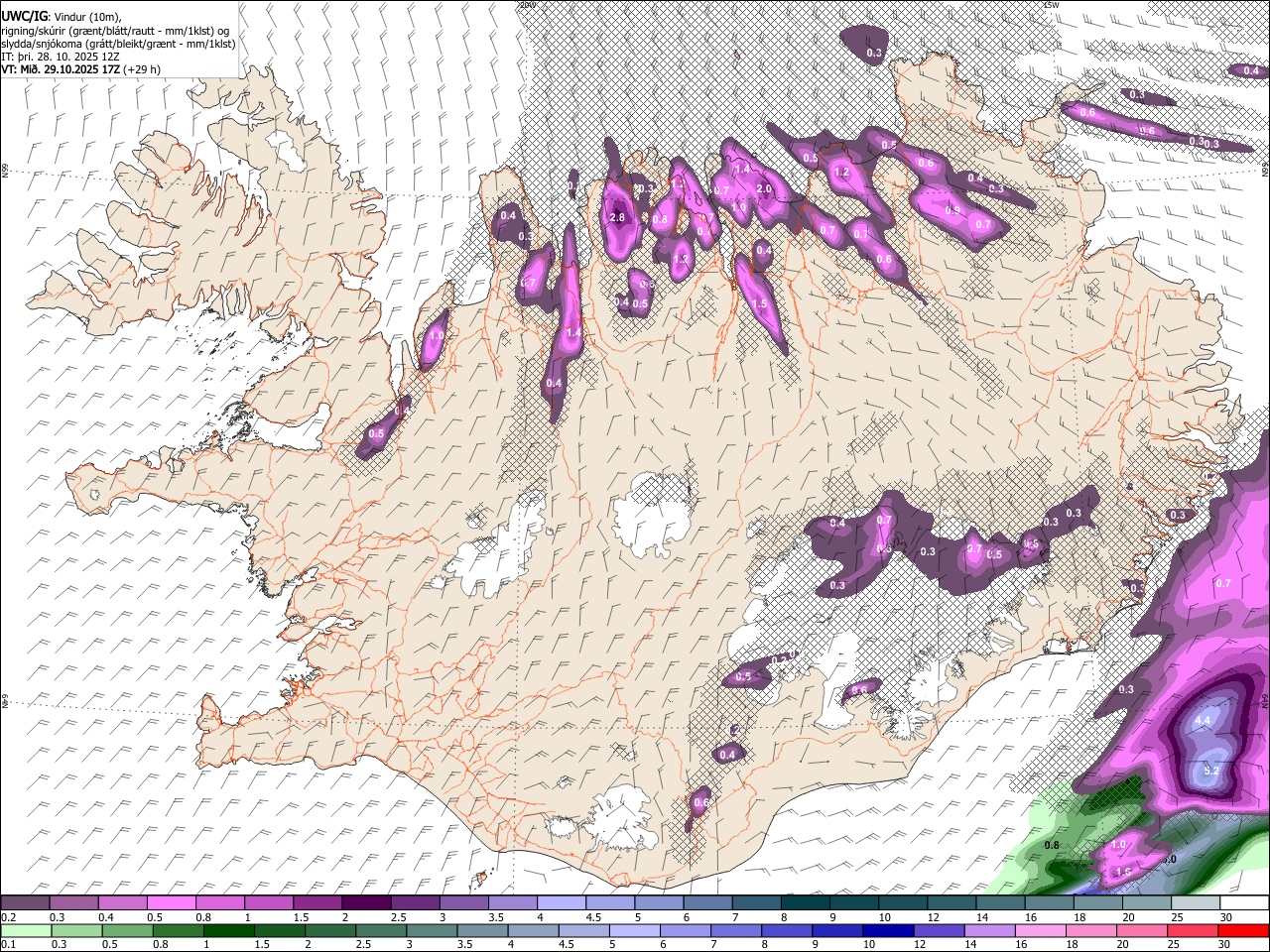1270x952 pixels.
Task: Click lower legend pink swatch between 18 and 20
Action: pos(1092,930)
